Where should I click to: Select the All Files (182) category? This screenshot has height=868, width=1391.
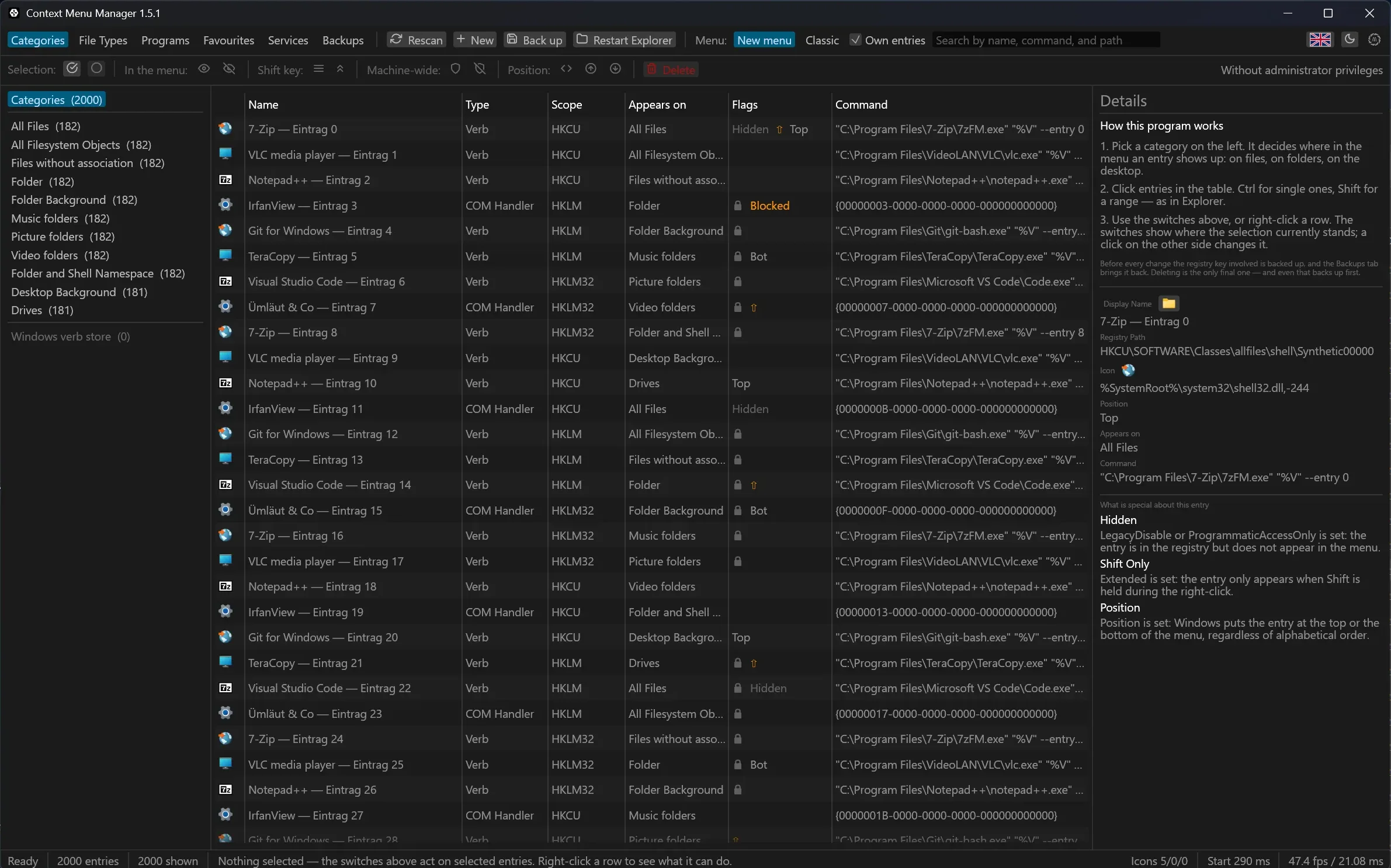coord(46,126)
